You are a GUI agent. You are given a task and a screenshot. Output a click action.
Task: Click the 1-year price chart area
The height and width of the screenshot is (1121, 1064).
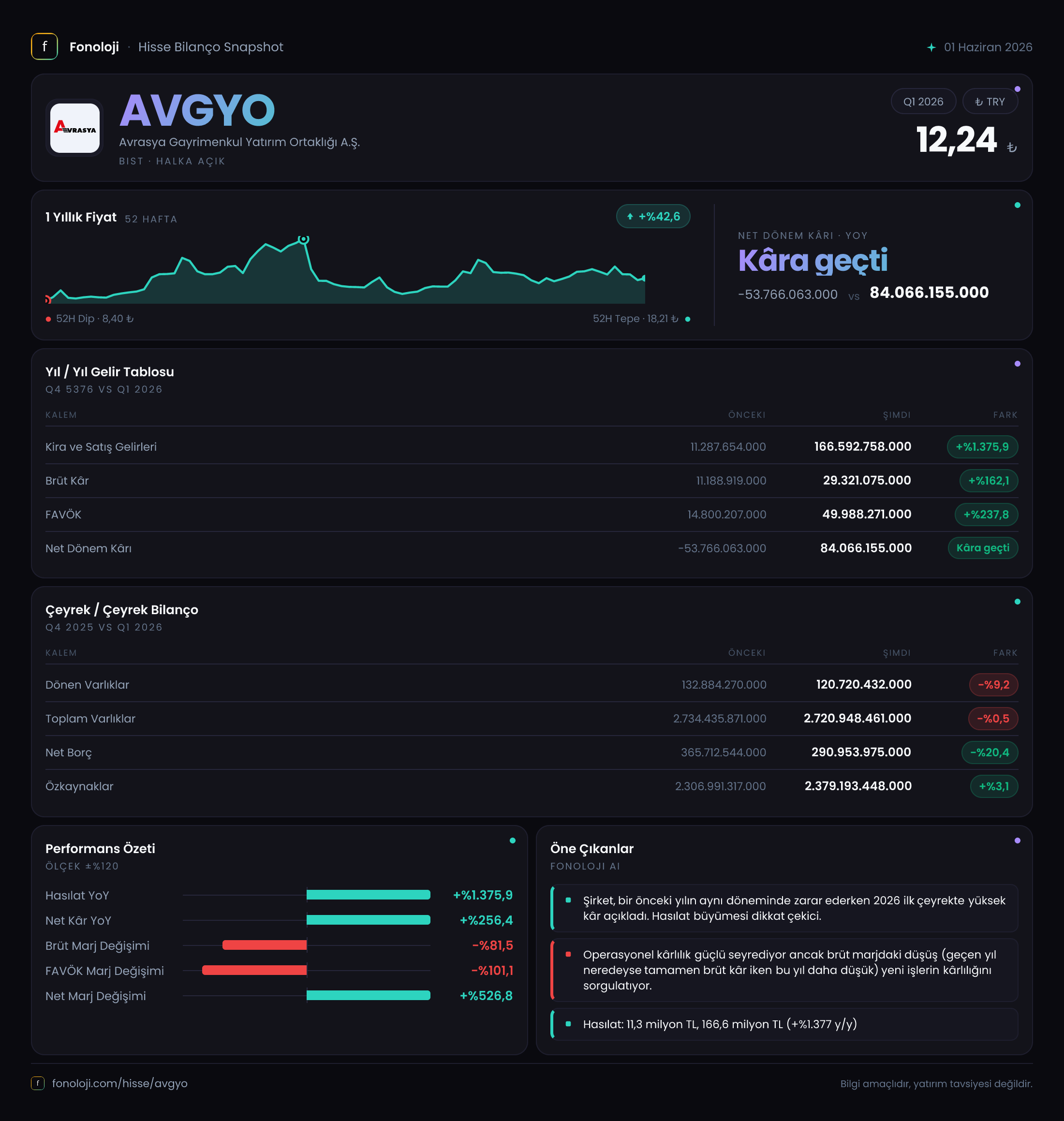point(345,270)
